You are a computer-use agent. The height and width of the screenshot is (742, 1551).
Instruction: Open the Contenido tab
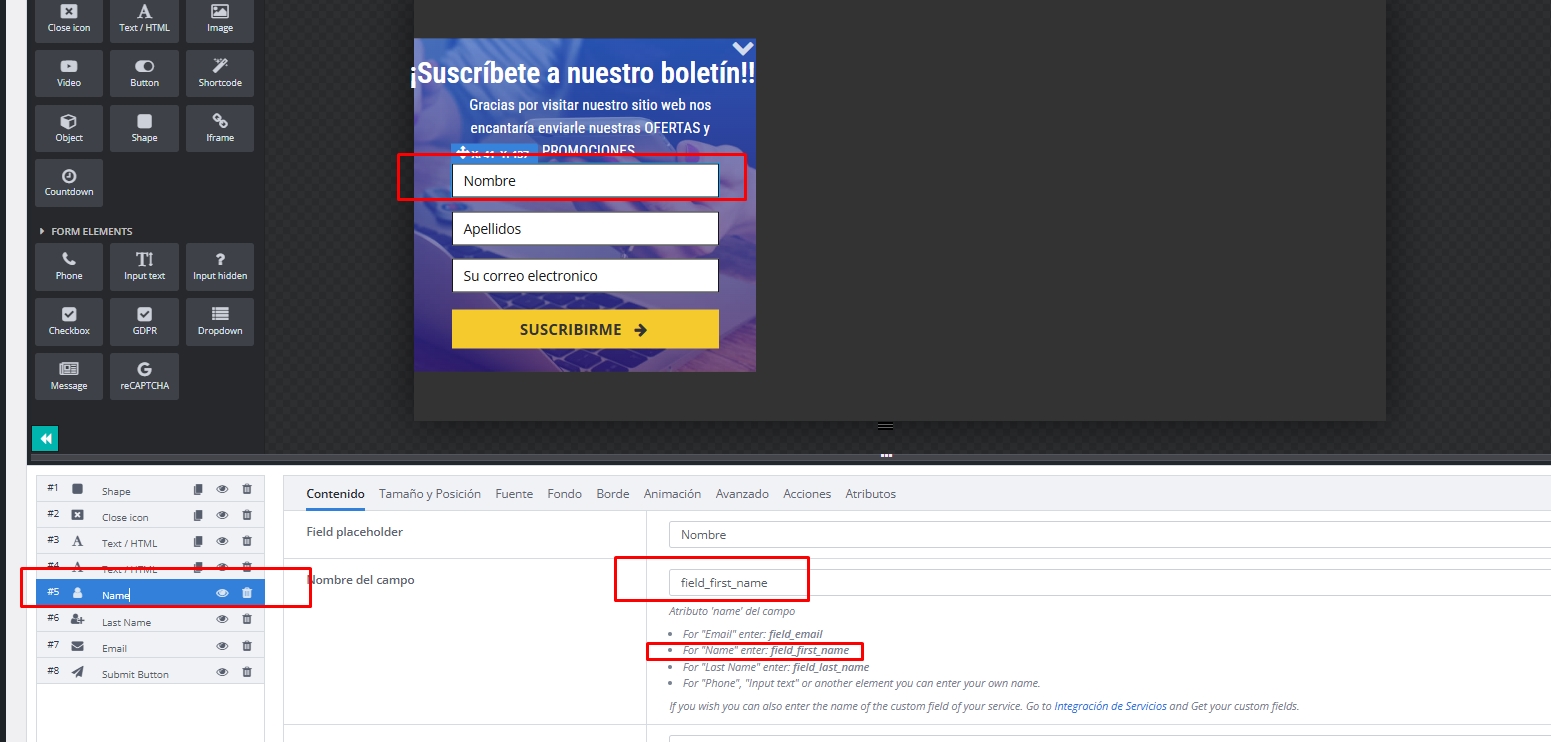tap(335, 494)
